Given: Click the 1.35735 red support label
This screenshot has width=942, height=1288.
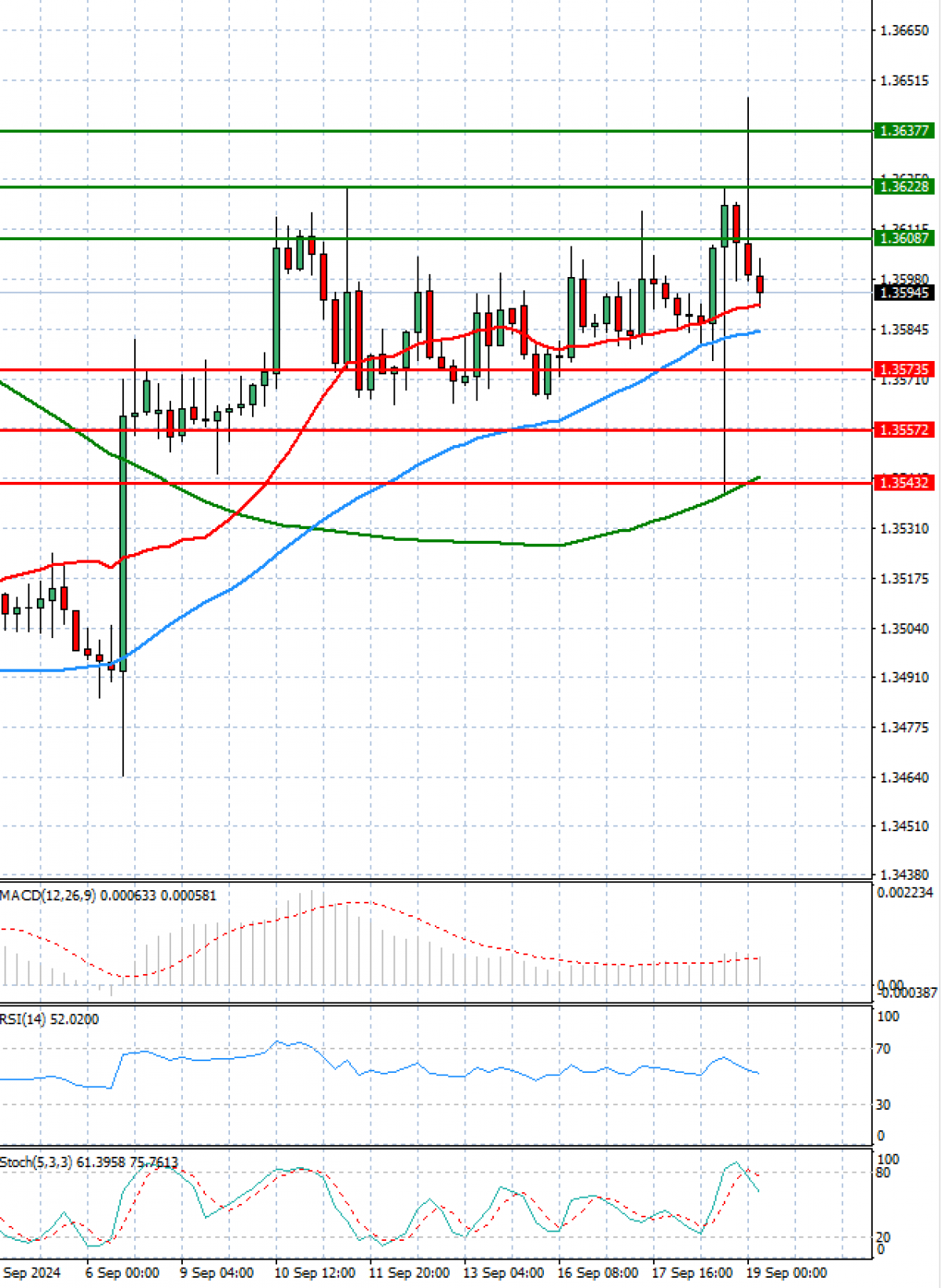Looking at the screenshot, I should pyautogui.click(x=904, y=370).
